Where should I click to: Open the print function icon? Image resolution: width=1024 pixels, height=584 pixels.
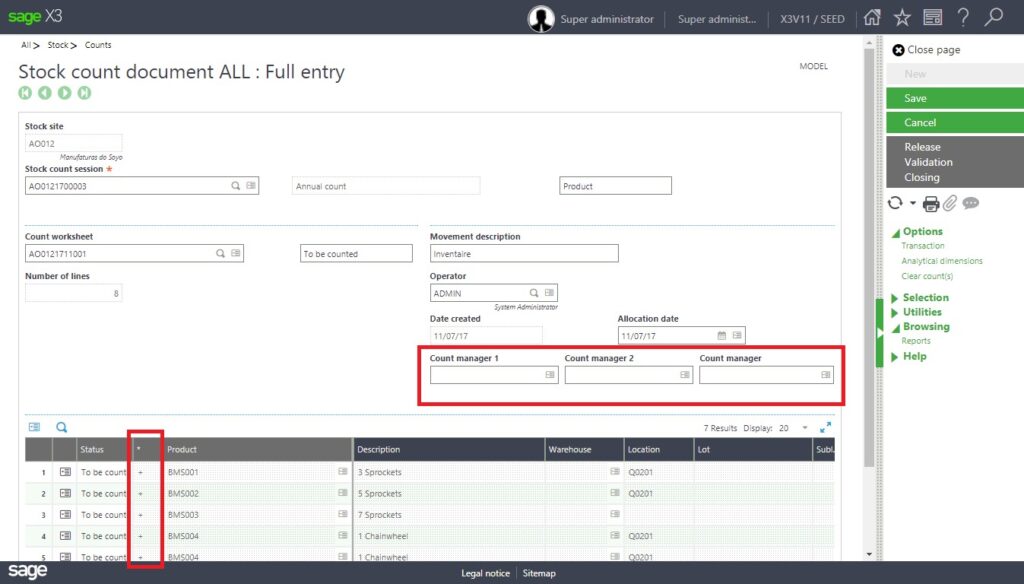(931, 203)
